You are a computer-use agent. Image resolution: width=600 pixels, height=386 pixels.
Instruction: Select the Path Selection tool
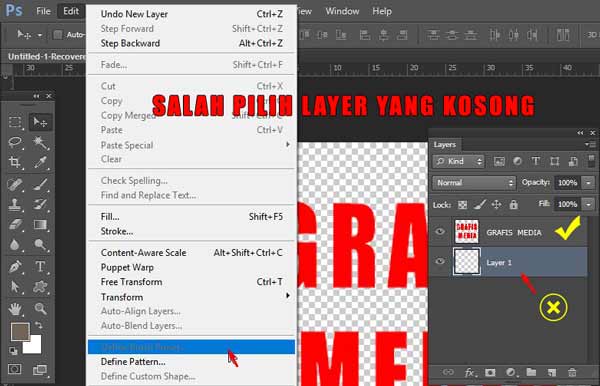click(15, 286)
